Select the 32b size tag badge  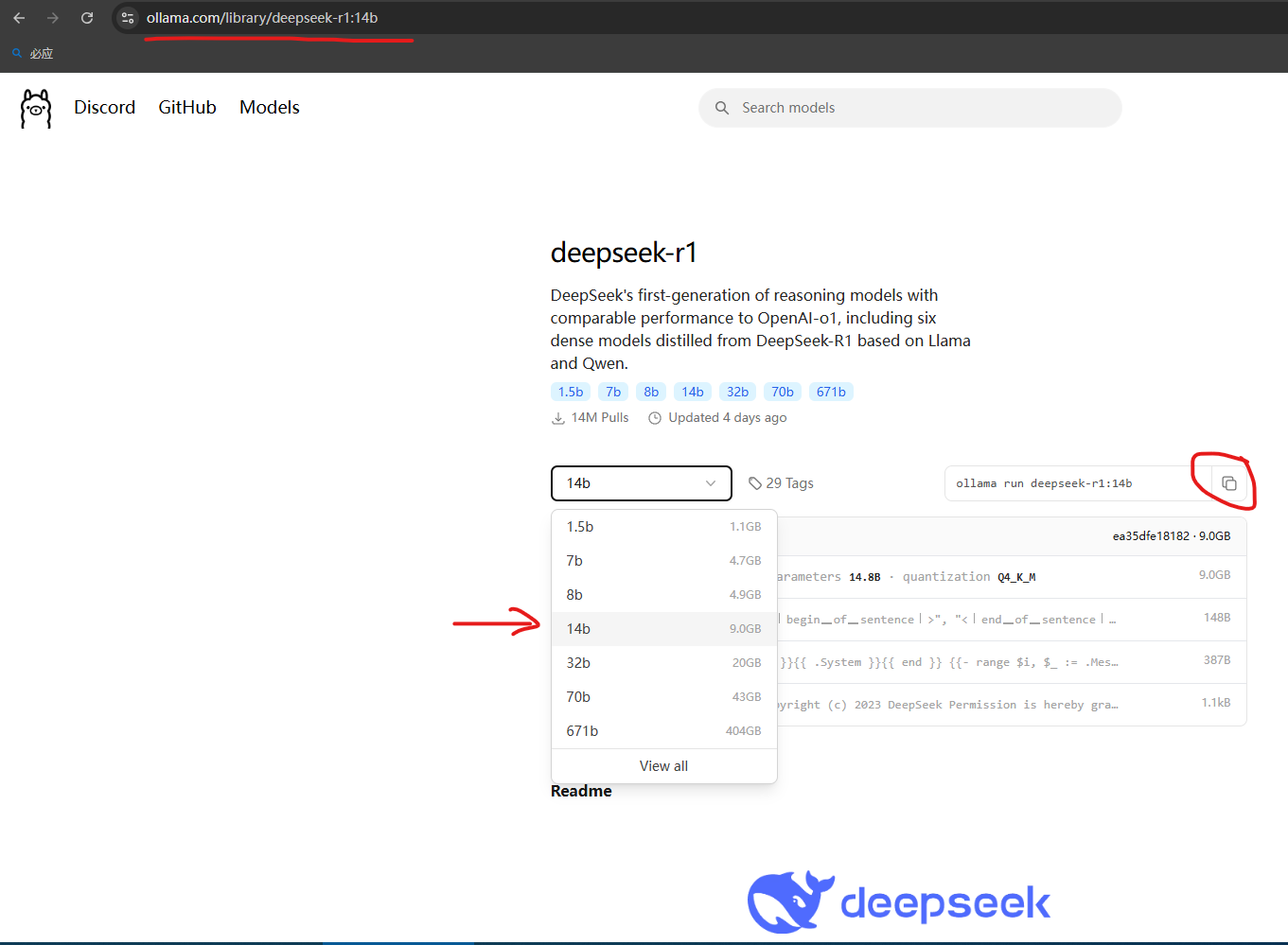(x=738, y=392)
